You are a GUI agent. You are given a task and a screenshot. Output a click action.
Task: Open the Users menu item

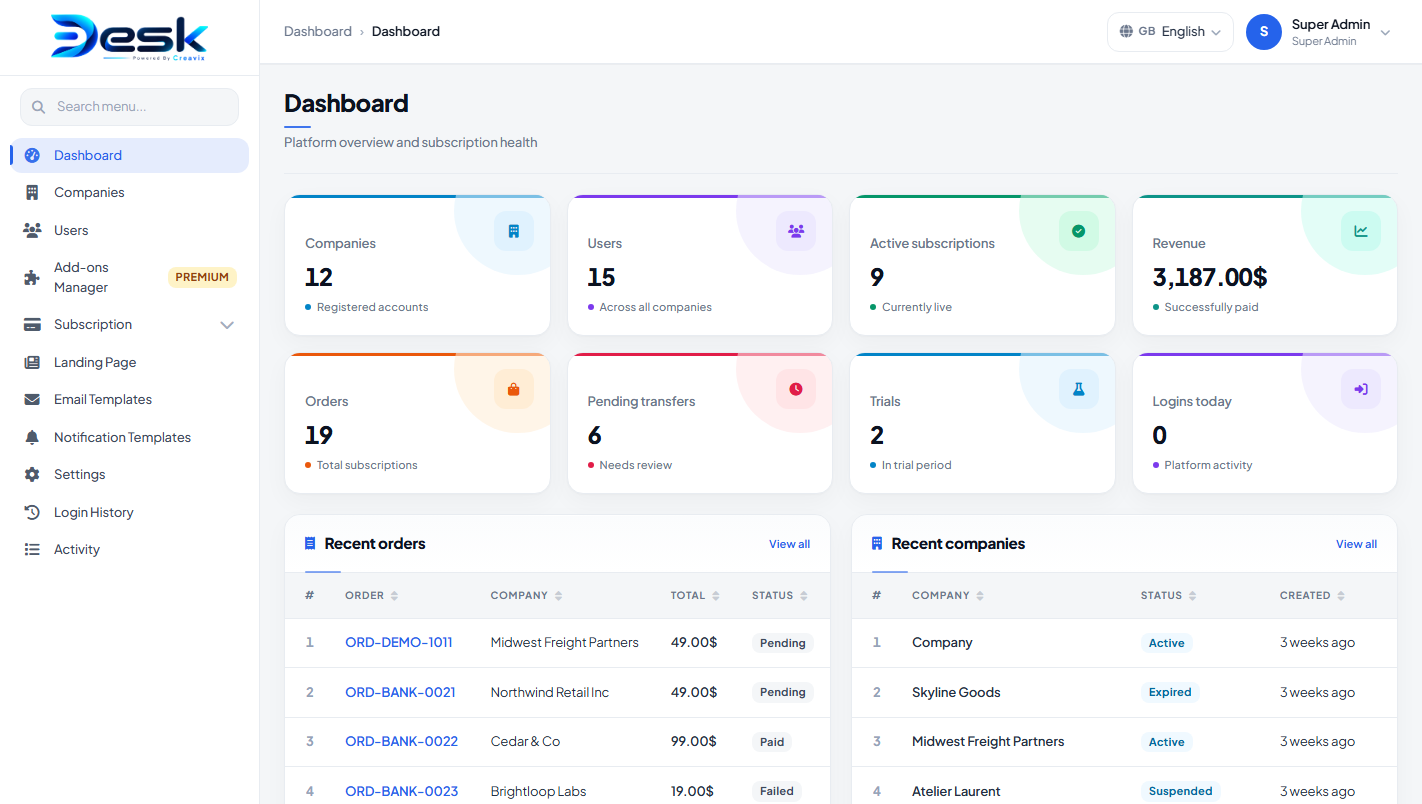click(129, 230)
